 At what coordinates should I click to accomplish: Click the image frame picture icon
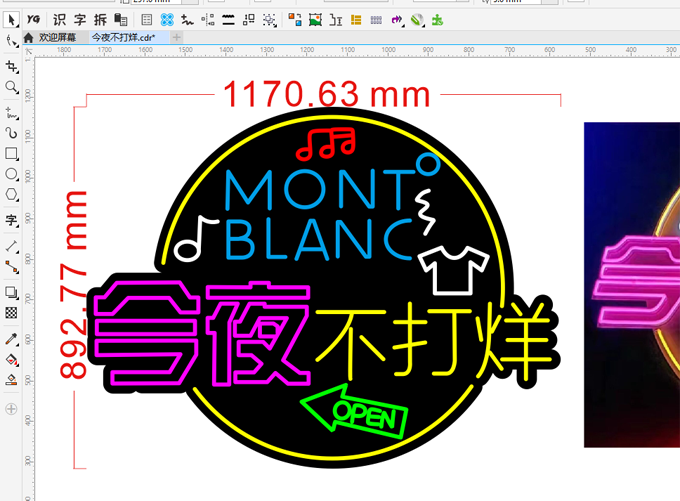(x=315, y=20)
